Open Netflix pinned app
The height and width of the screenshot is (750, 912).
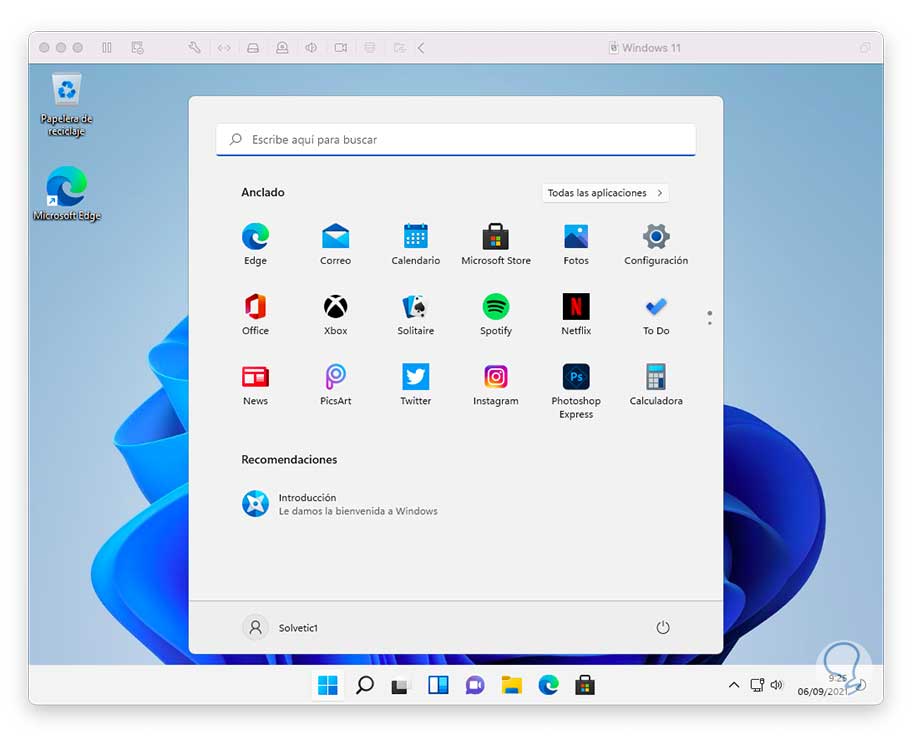(576, 314)
